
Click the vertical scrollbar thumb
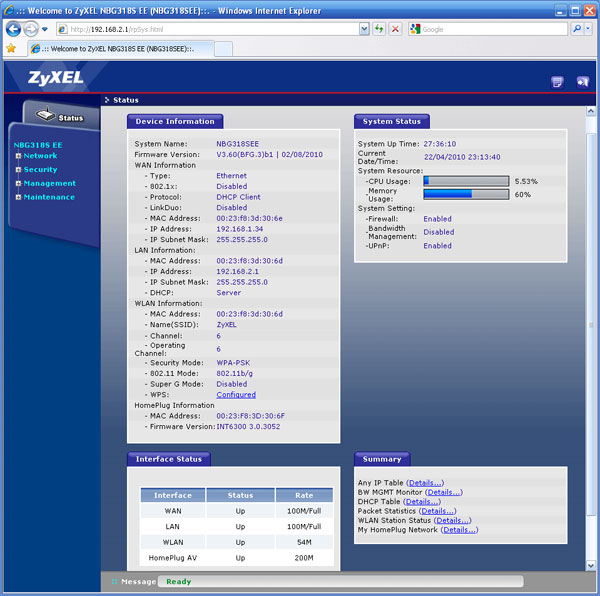click(x=591, y=325)
